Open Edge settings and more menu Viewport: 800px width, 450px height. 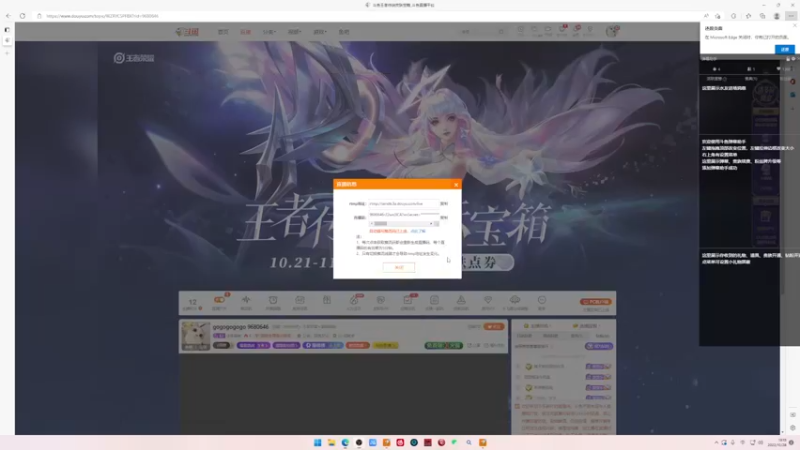tap(791, 16)
